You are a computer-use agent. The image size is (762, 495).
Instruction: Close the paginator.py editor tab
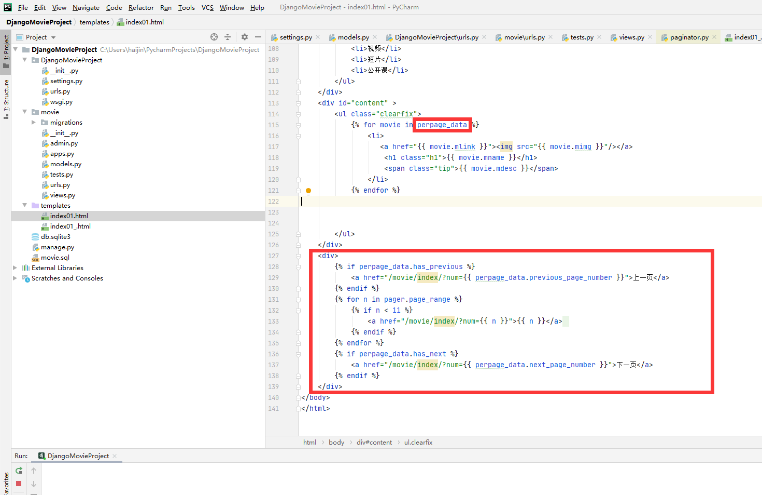click(x=714, y=37)
